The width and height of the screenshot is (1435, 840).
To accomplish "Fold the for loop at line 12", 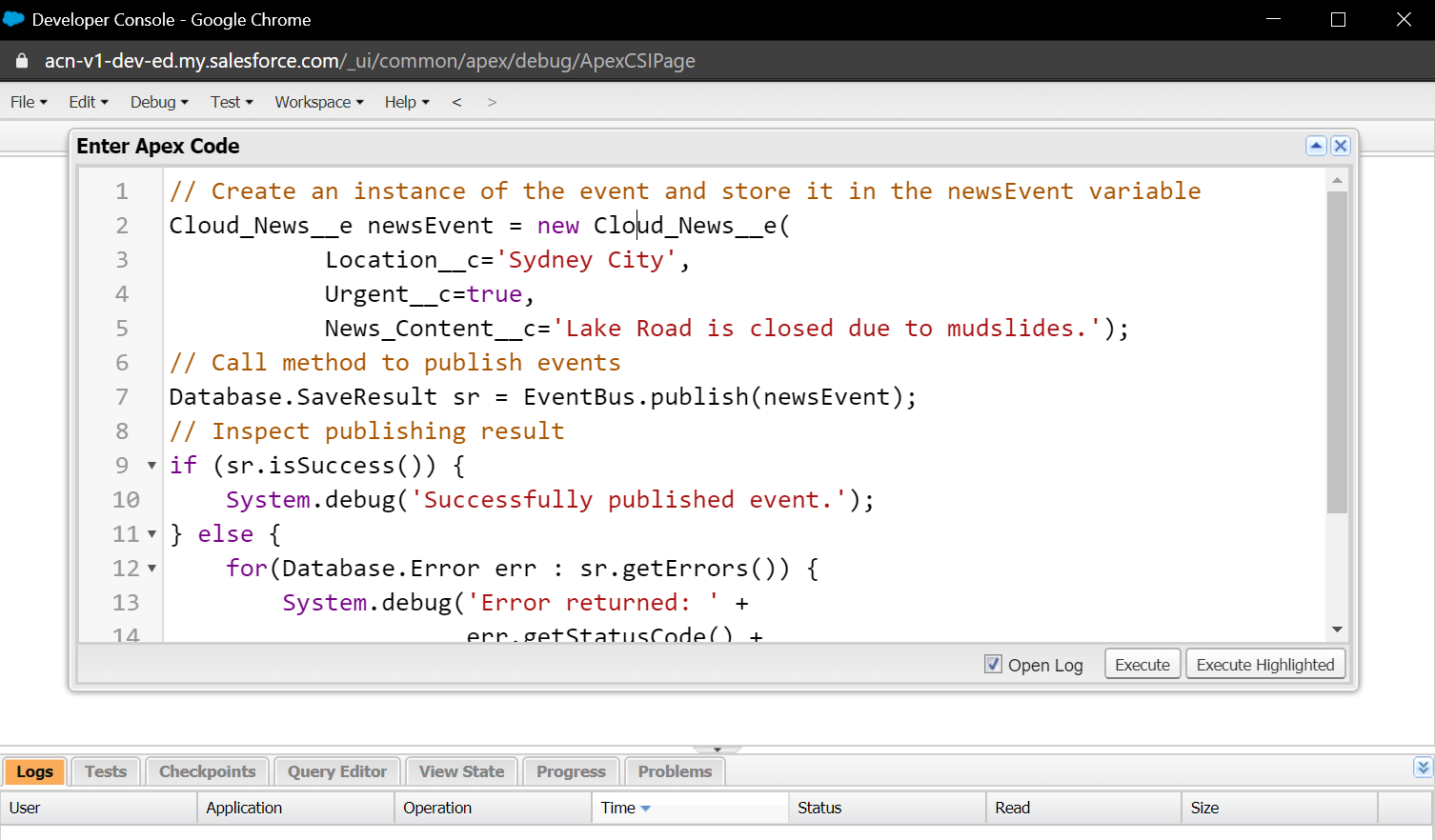I will pos(152,569).
